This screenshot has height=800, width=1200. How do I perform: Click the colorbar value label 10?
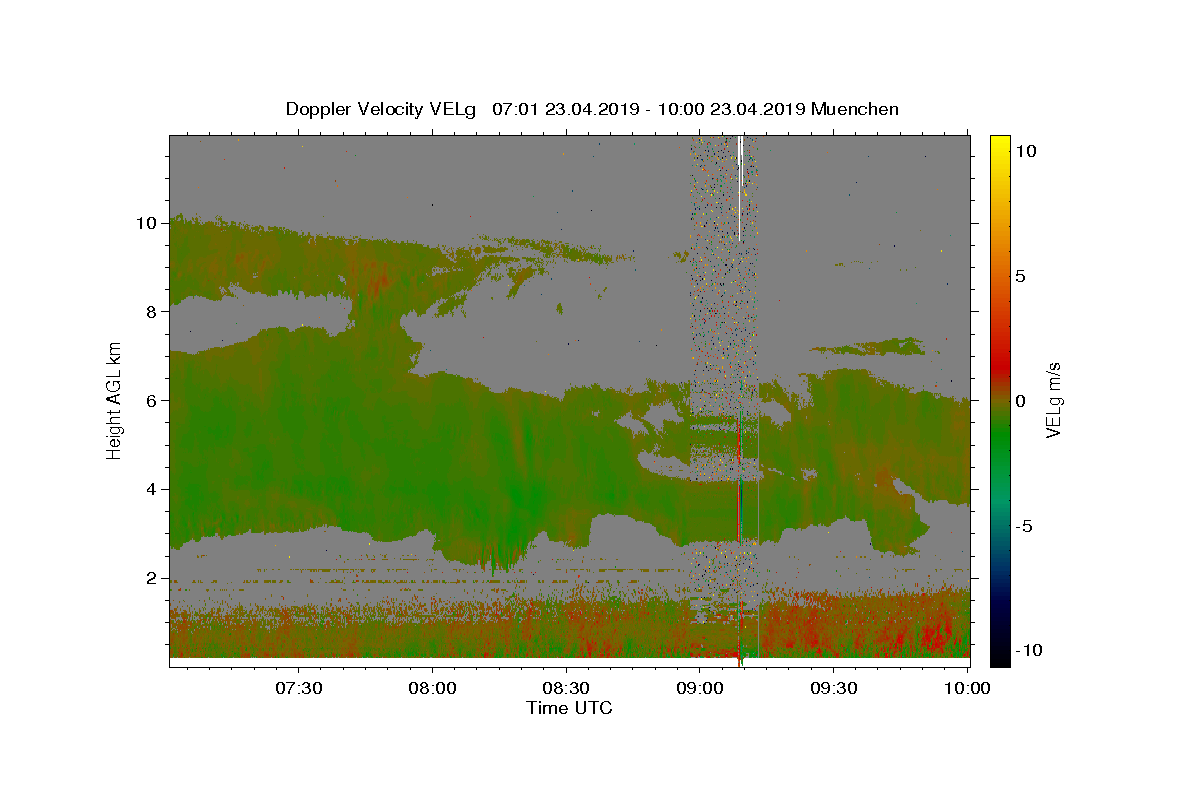coord(1025,151)
